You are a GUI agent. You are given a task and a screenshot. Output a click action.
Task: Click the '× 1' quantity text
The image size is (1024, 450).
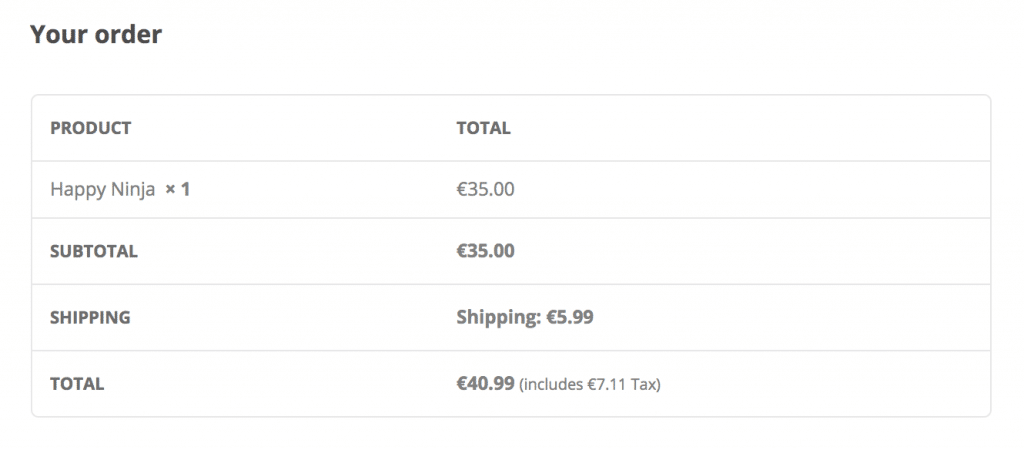tap(178, 190)
